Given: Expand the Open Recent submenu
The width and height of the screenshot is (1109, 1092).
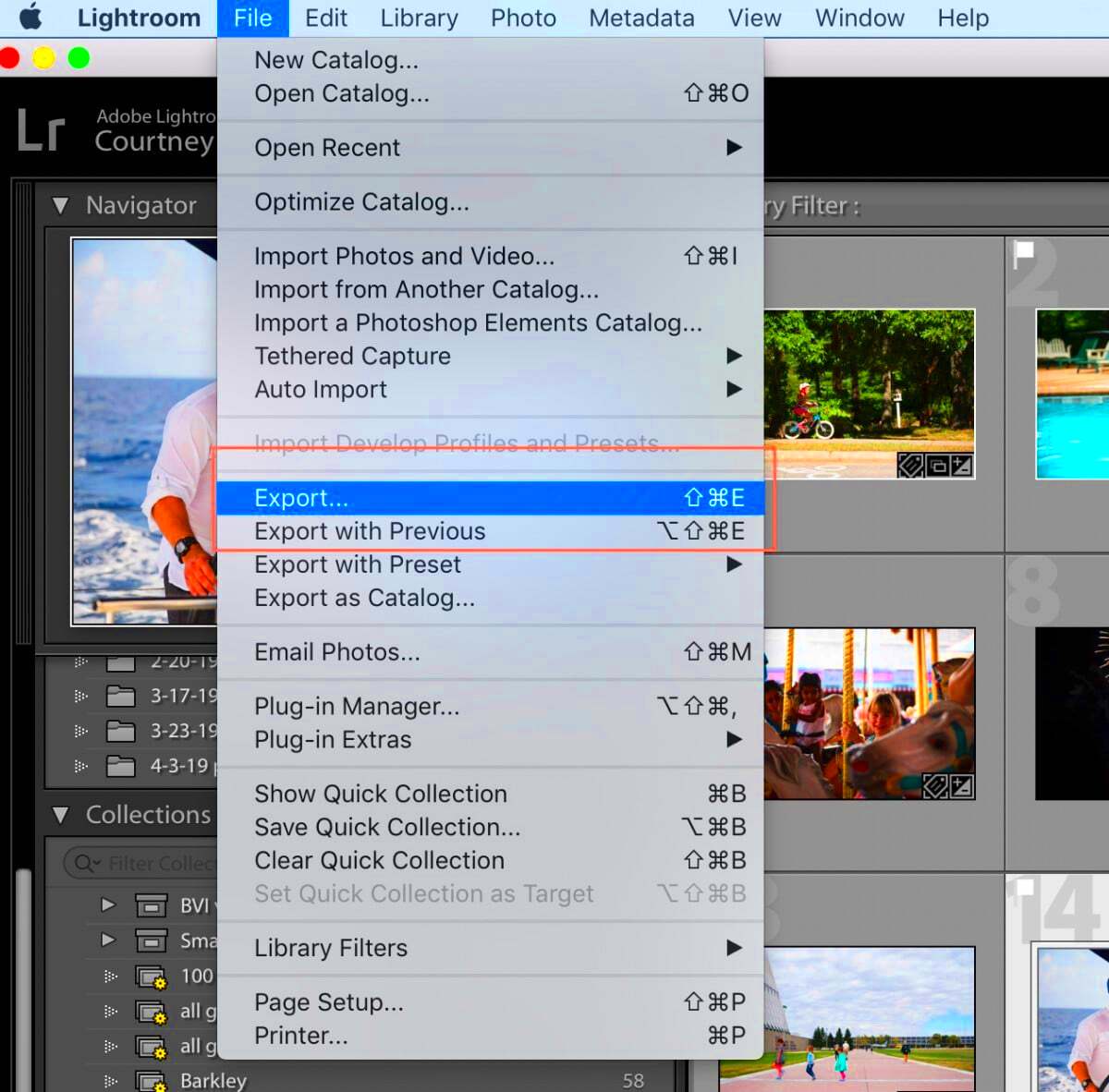Looking at the screenshot, I should (491, 148).
